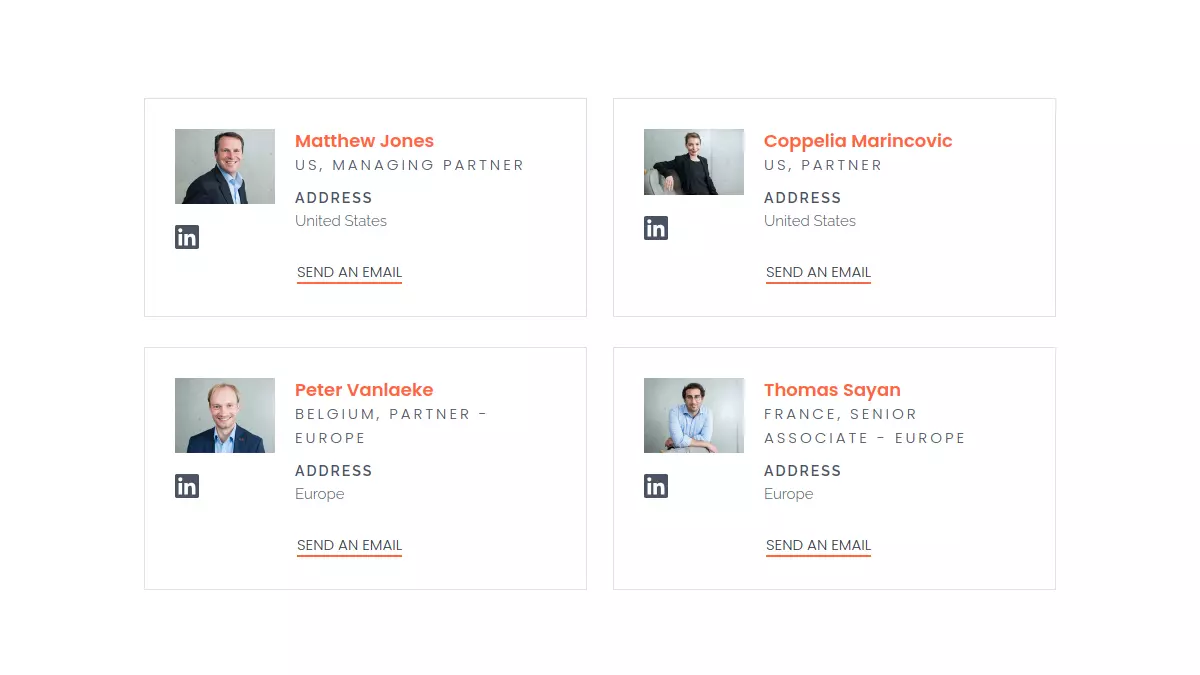Click 'United States' address under Coppelia Marincovic

point(810,221)
